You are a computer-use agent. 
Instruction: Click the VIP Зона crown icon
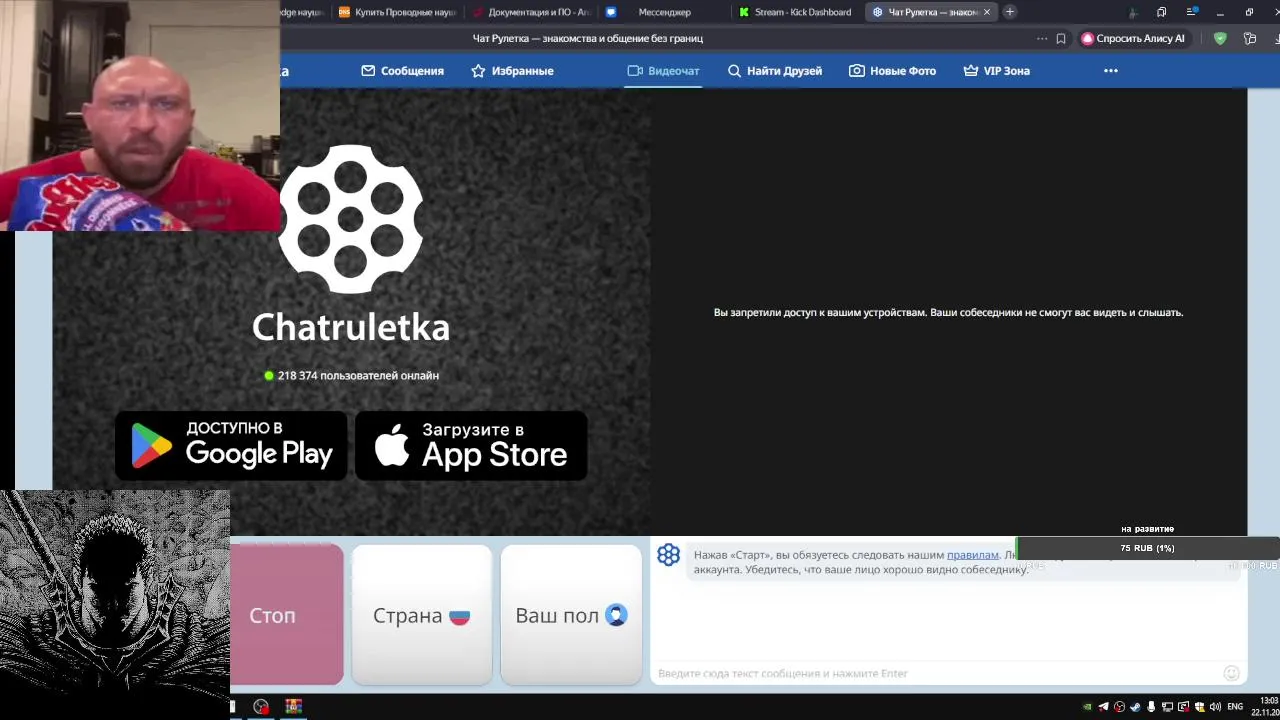[x=970, y=71]
